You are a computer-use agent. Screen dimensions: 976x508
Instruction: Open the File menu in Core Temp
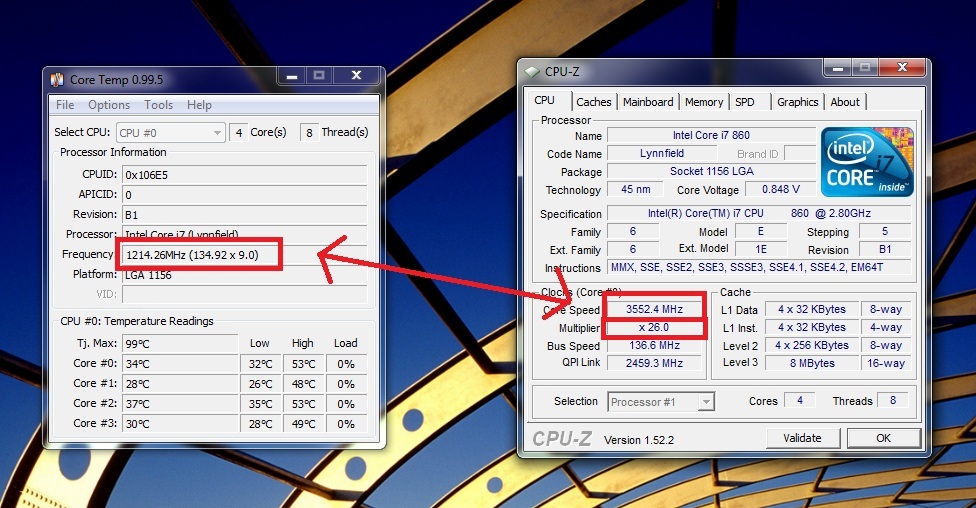coord(65,105)
